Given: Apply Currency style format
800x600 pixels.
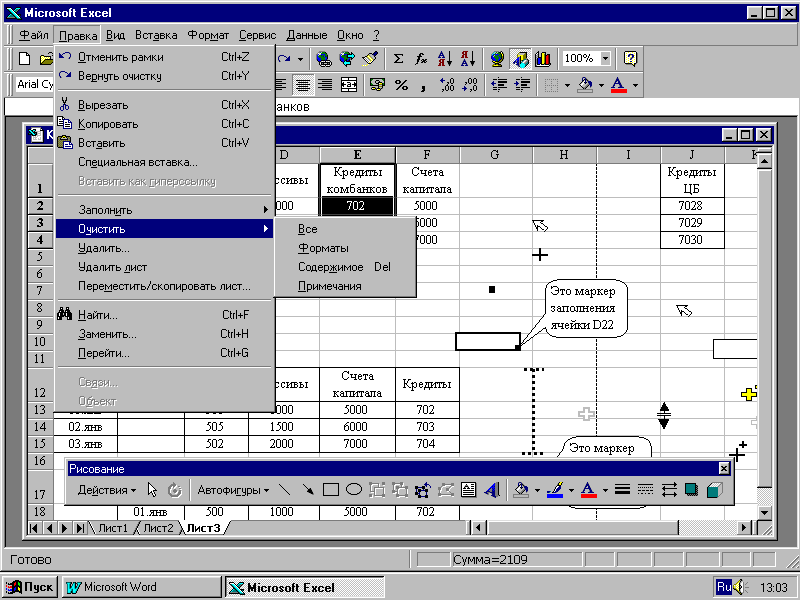Looking at the screenshot, I should pyautogui.click(x=378, y=85).
